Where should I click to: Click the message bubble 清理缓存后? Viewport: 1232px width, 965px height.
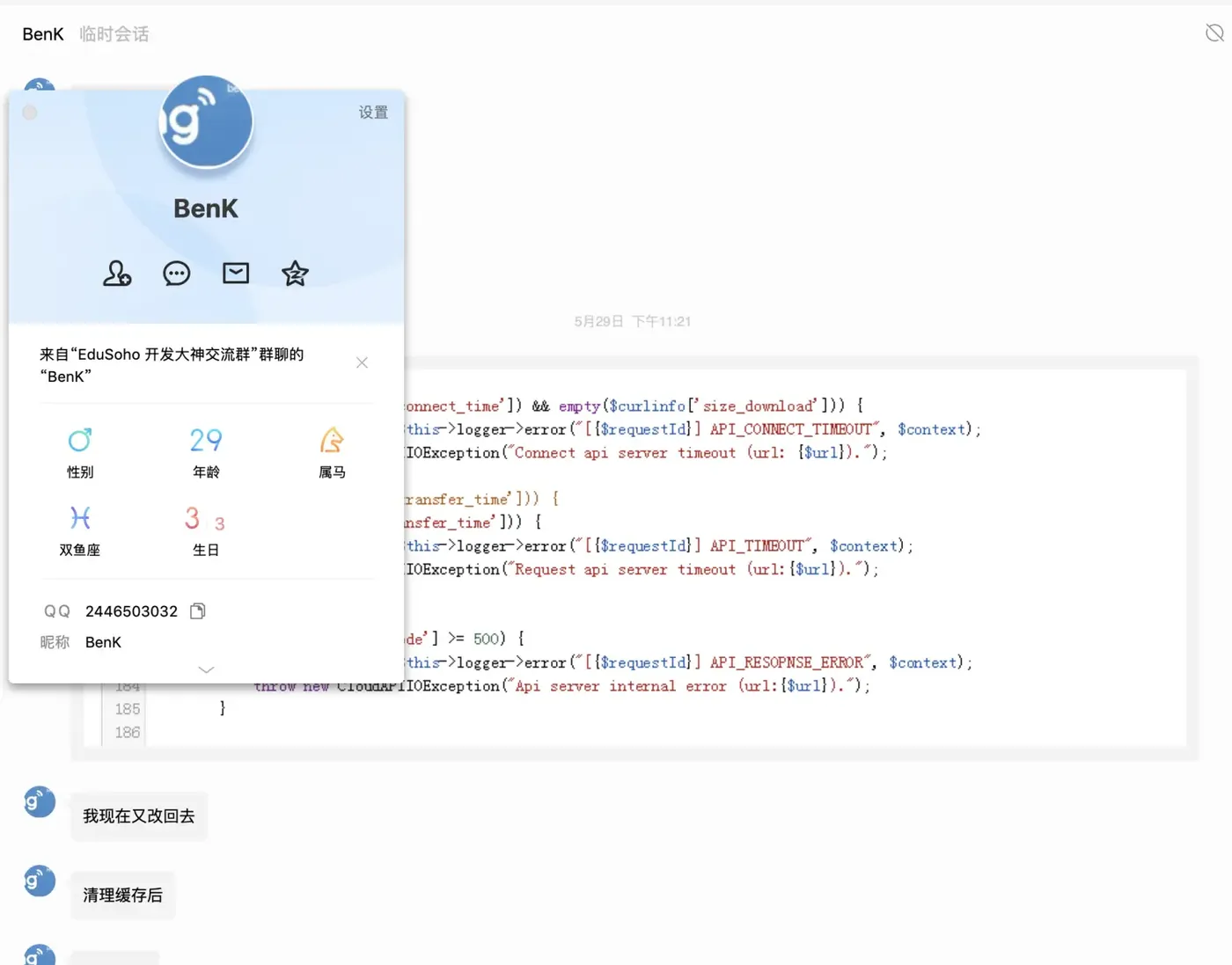click(123, 896)
